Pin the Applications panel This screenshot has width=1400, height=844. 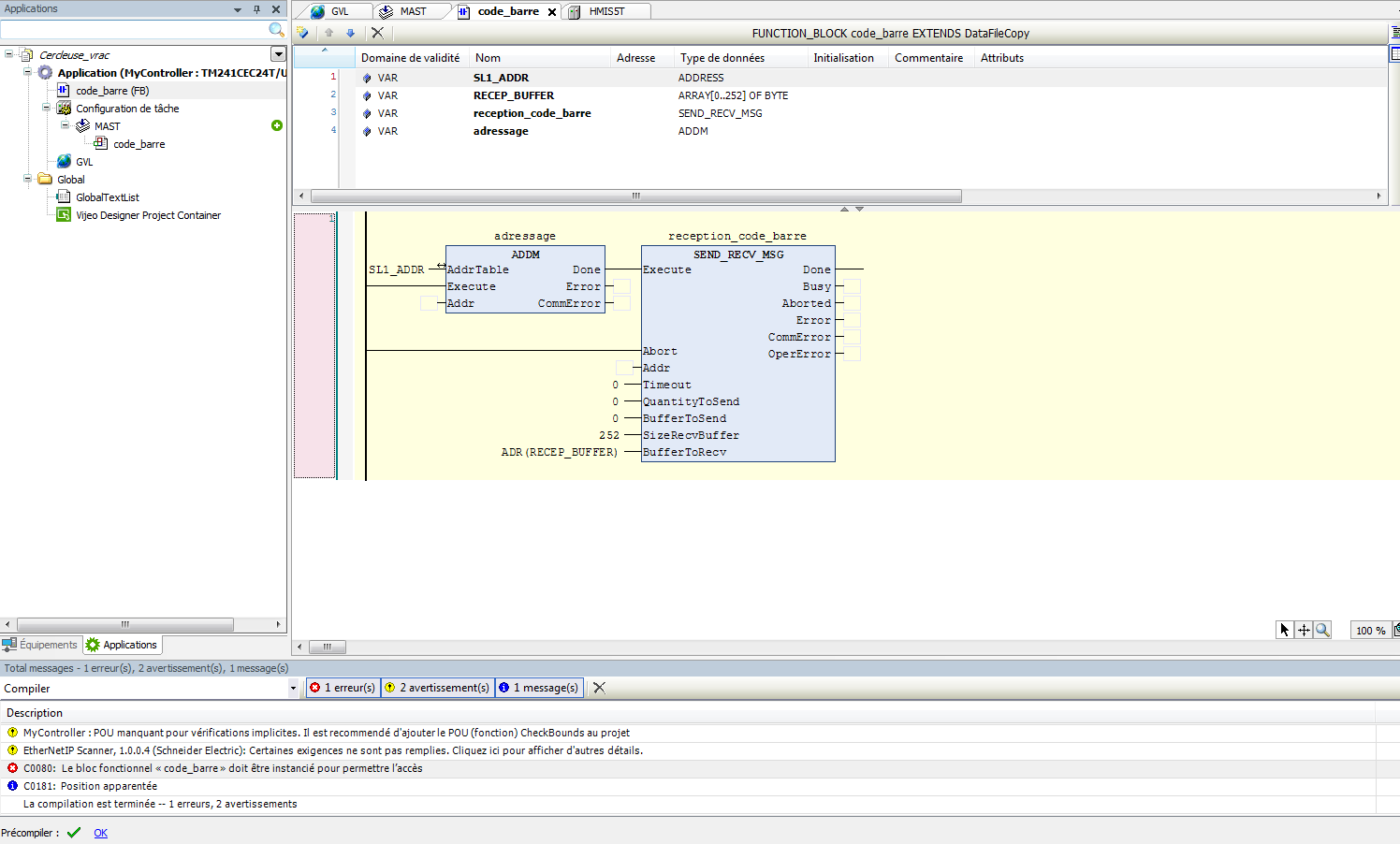pyautogui.click(x=256, y=9)
